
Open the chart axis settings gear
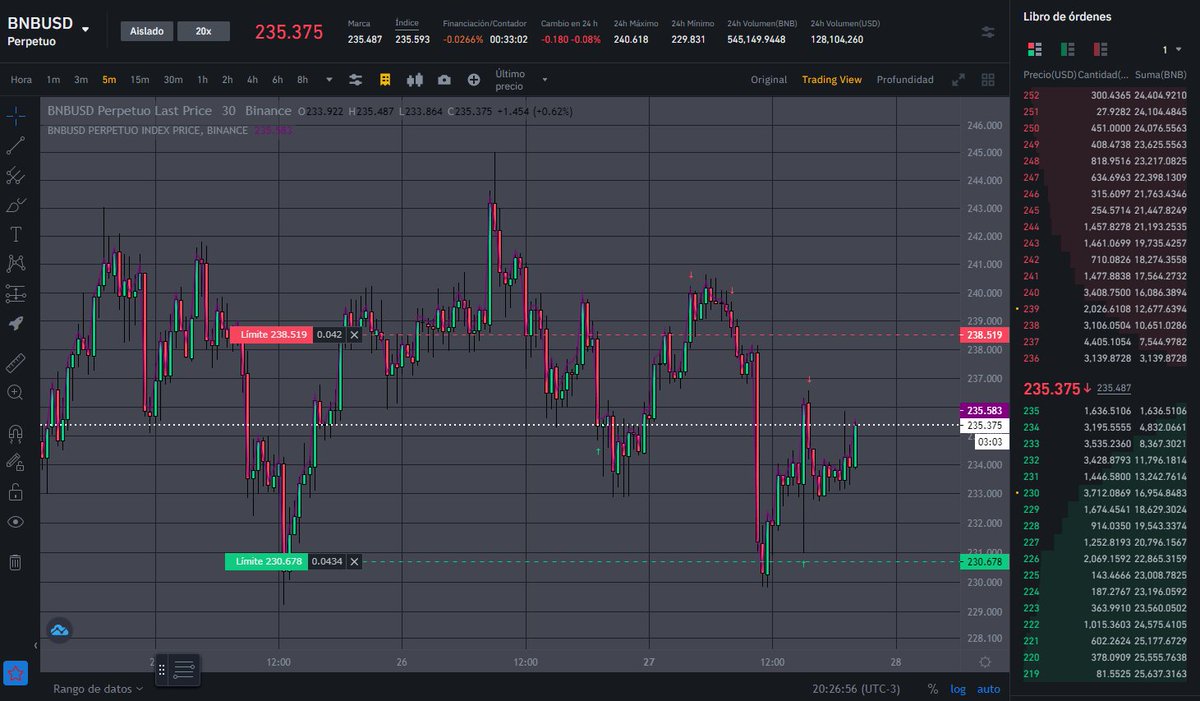tap(985, 662)
